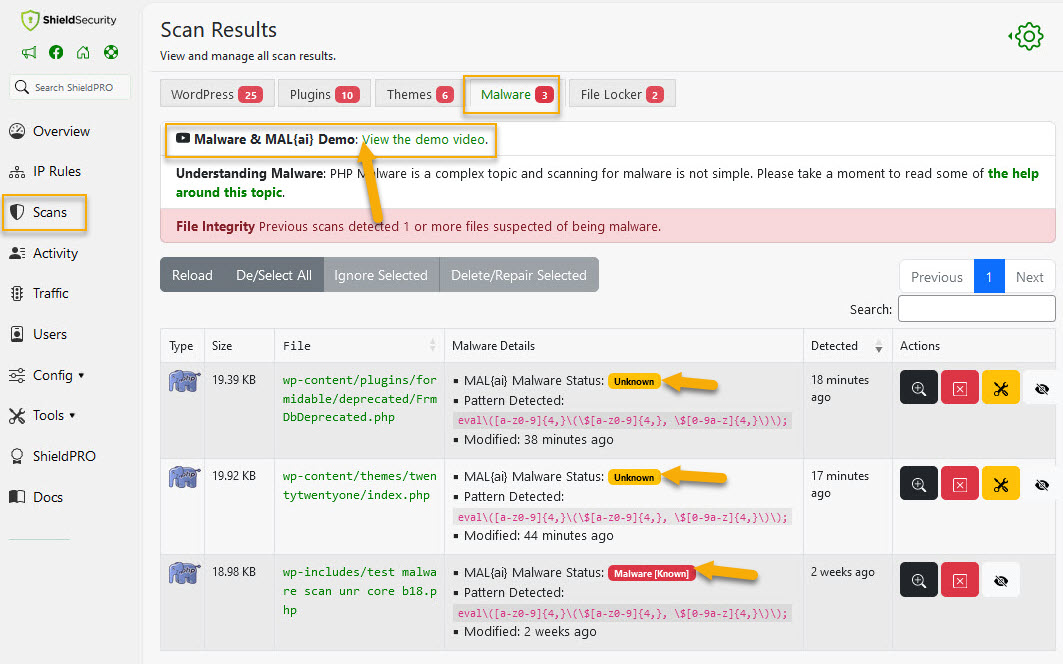Go to Previous results page

pyautogui.click(x=936, y=277)
